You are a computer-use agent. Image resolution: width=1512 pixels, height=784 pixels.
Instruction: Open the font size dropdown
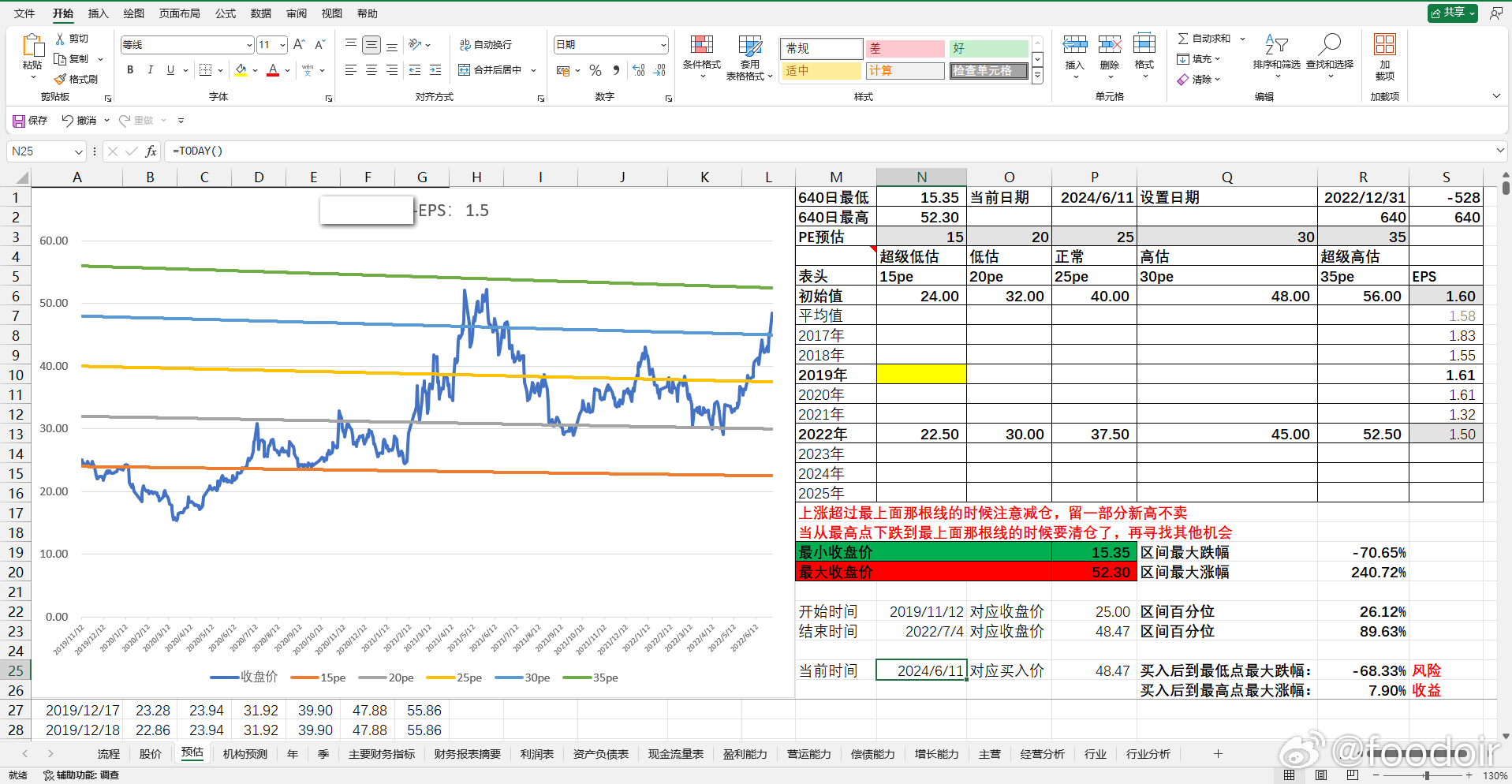pos(282,45)
